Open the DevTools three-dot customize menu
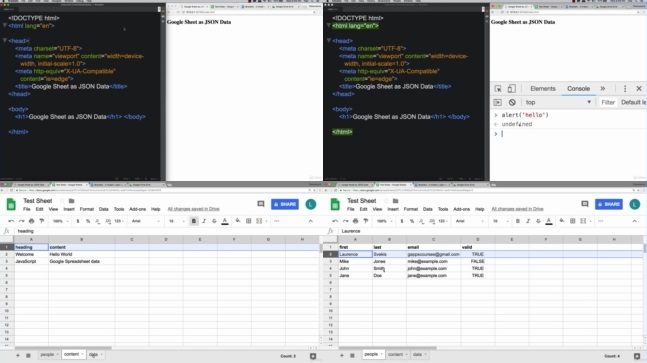Viewport: 647px width, 363px height. [625, 89]
